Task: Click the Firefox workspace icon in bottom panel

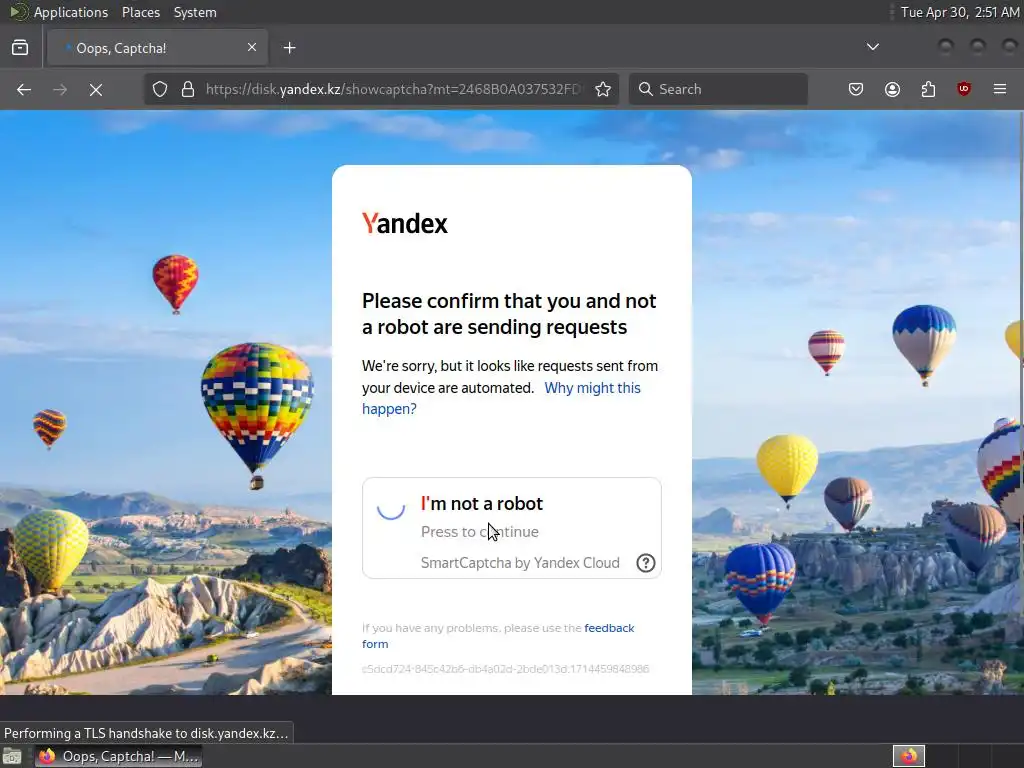Action: point(909,756)
